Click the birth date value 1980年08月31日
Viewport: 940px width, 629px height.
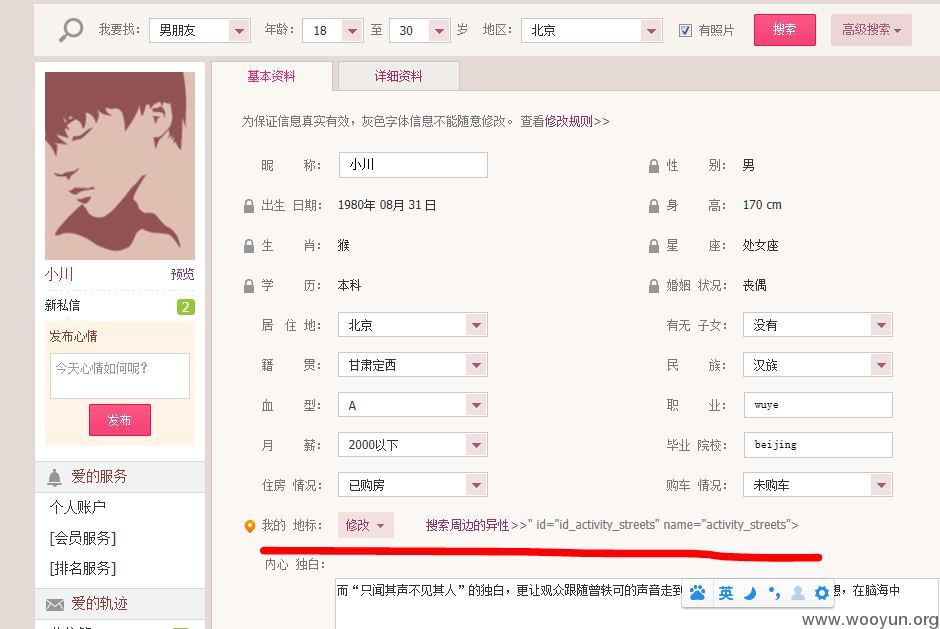387,205
